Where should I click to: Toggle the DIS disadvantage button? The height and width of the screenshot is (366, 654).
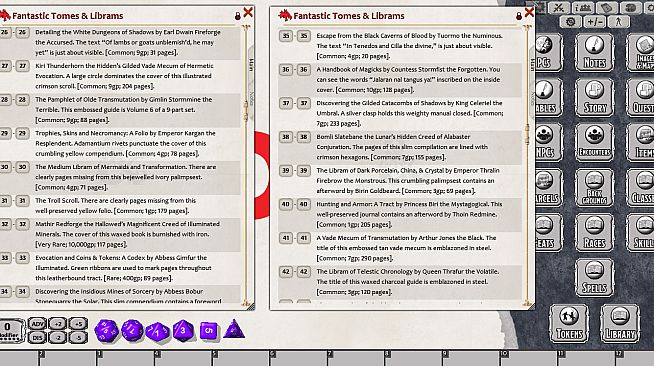pos(37,337)
